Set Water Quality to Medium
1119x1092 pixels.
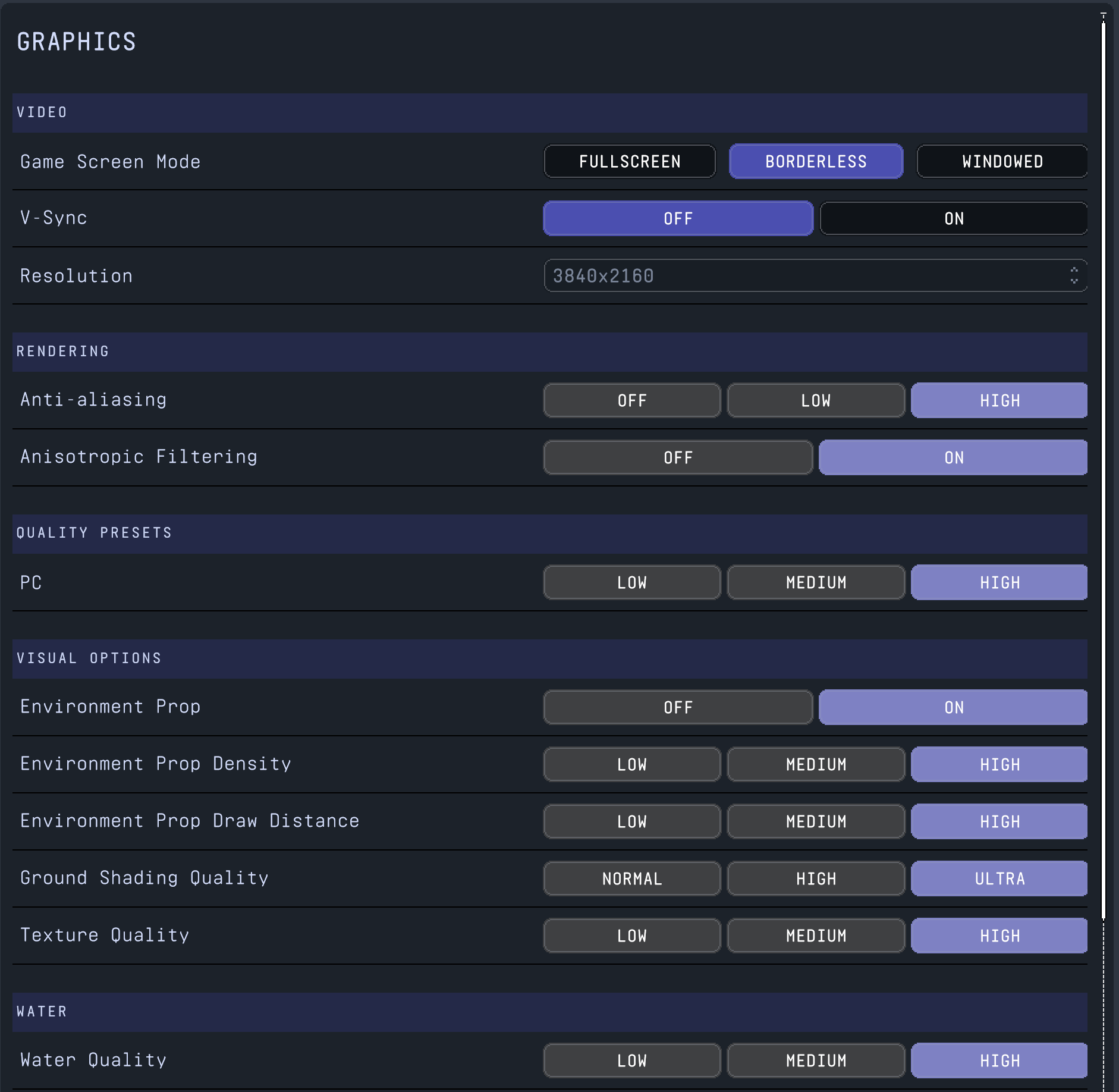pyautogui.click(x=816, y=1060)
